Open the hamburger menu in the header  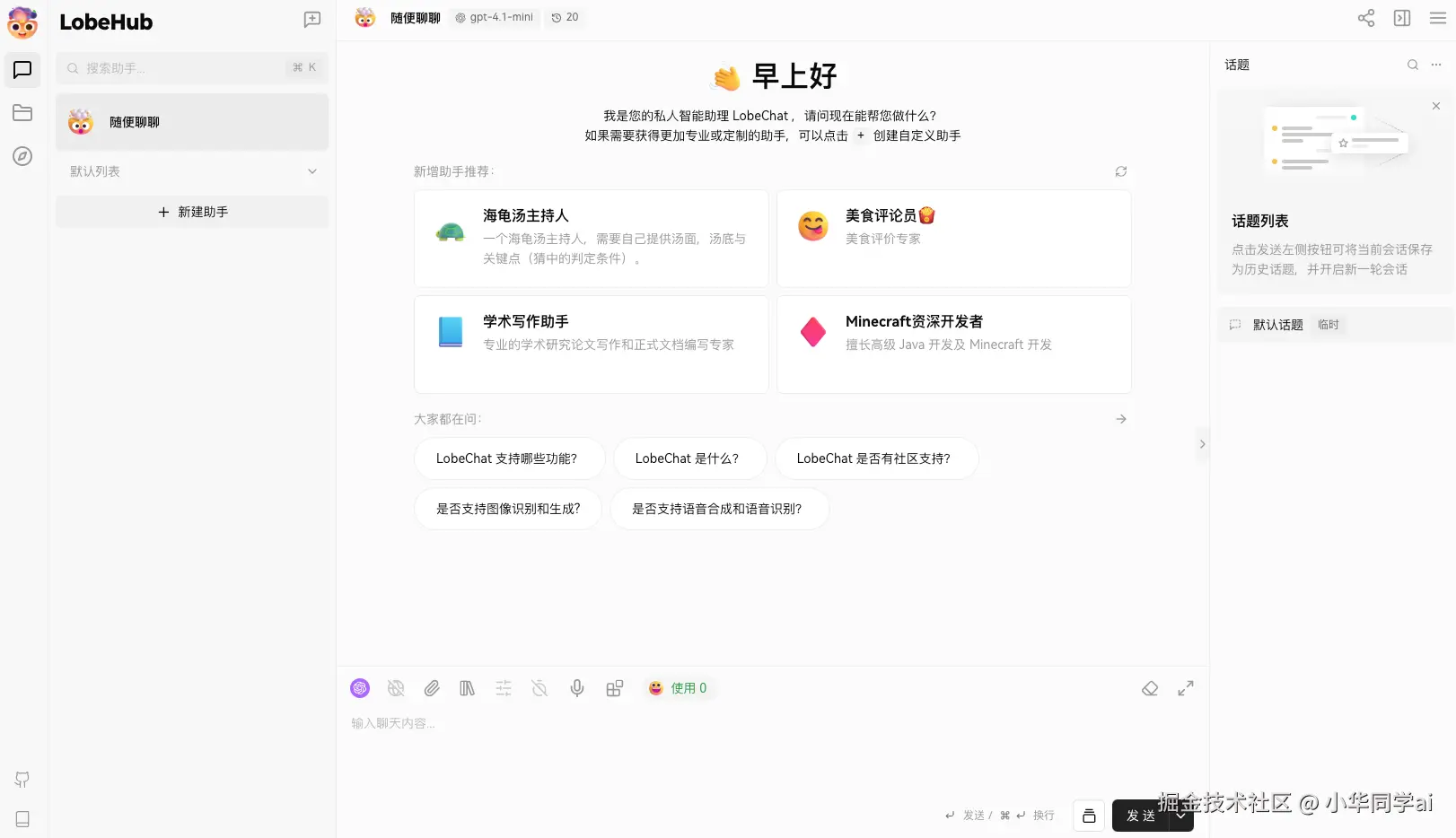coord(1438,18)
